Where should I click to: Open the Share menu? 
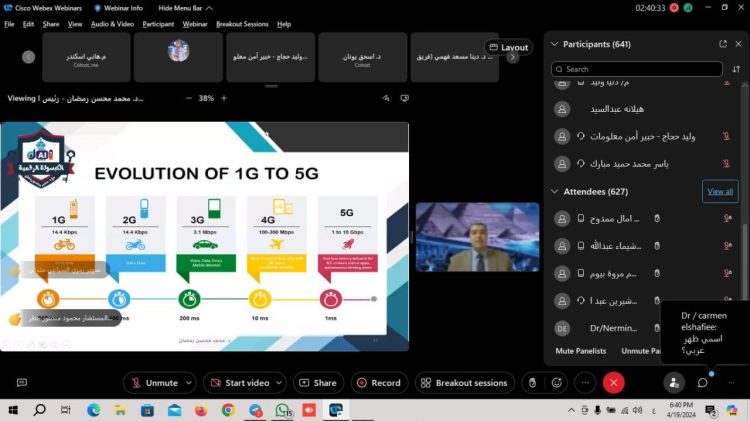[51, 24]
